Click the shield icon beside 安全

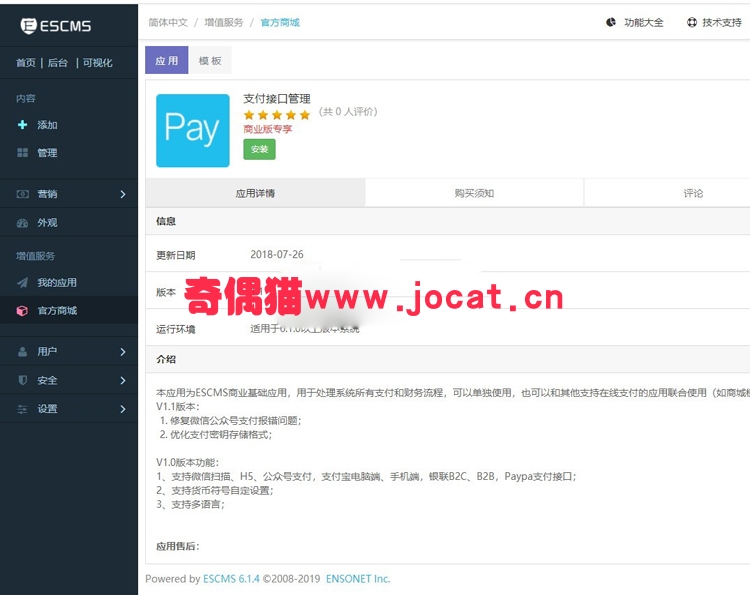(x=22, y=380)
